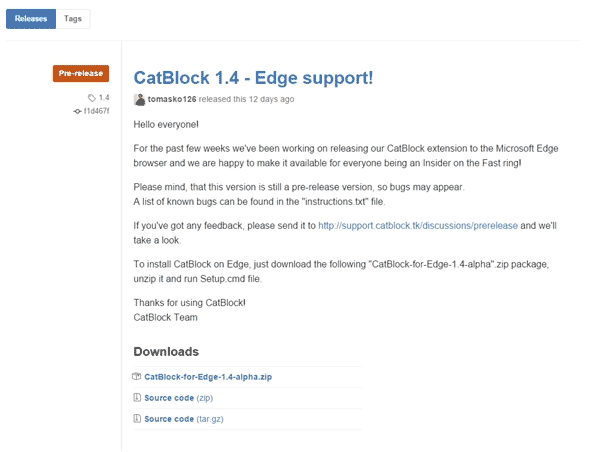Viewport: 600px width, 452px height.
Task: Click the orange Pre-release badge
Action: click(x=81, y=73)
